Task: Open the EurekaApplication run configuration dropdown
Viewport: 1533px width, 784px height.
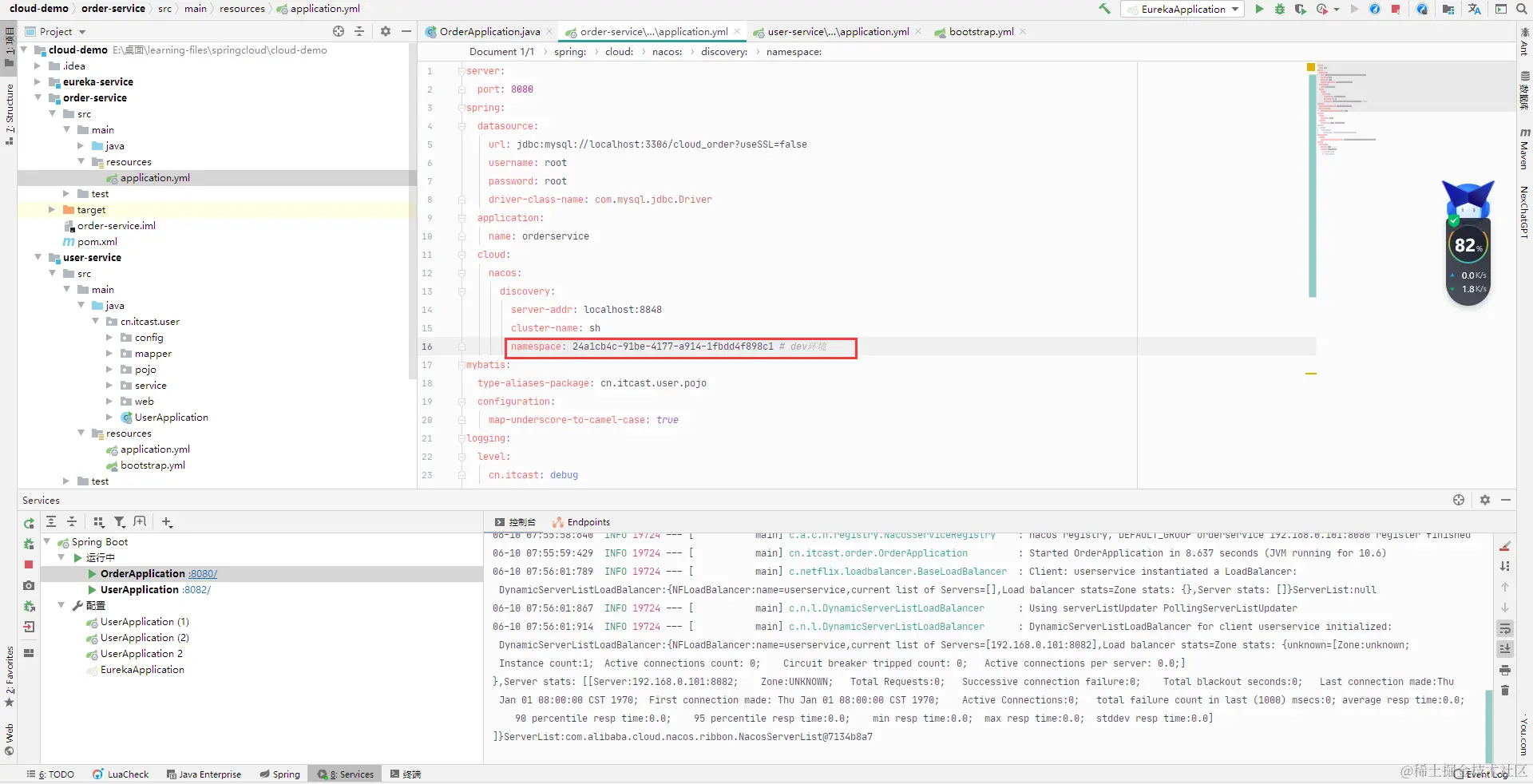Action: (1183, 9)
